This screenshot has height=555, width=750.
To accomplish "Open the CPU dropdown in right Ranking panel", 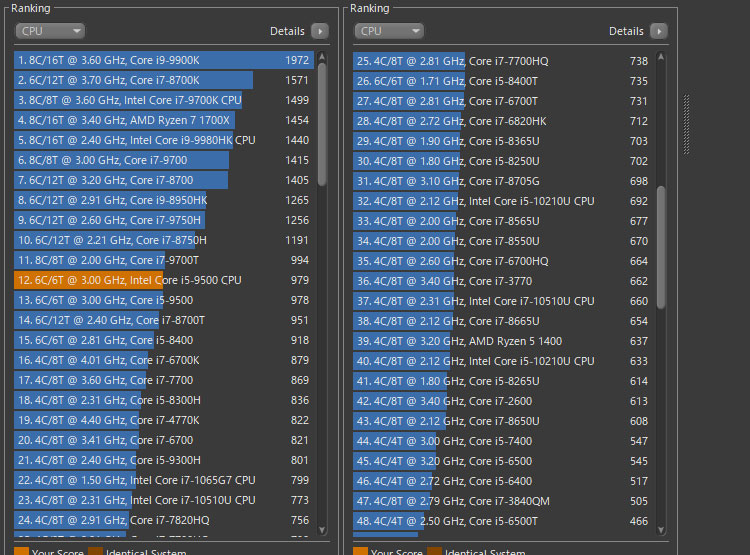I will coord(389,31).
